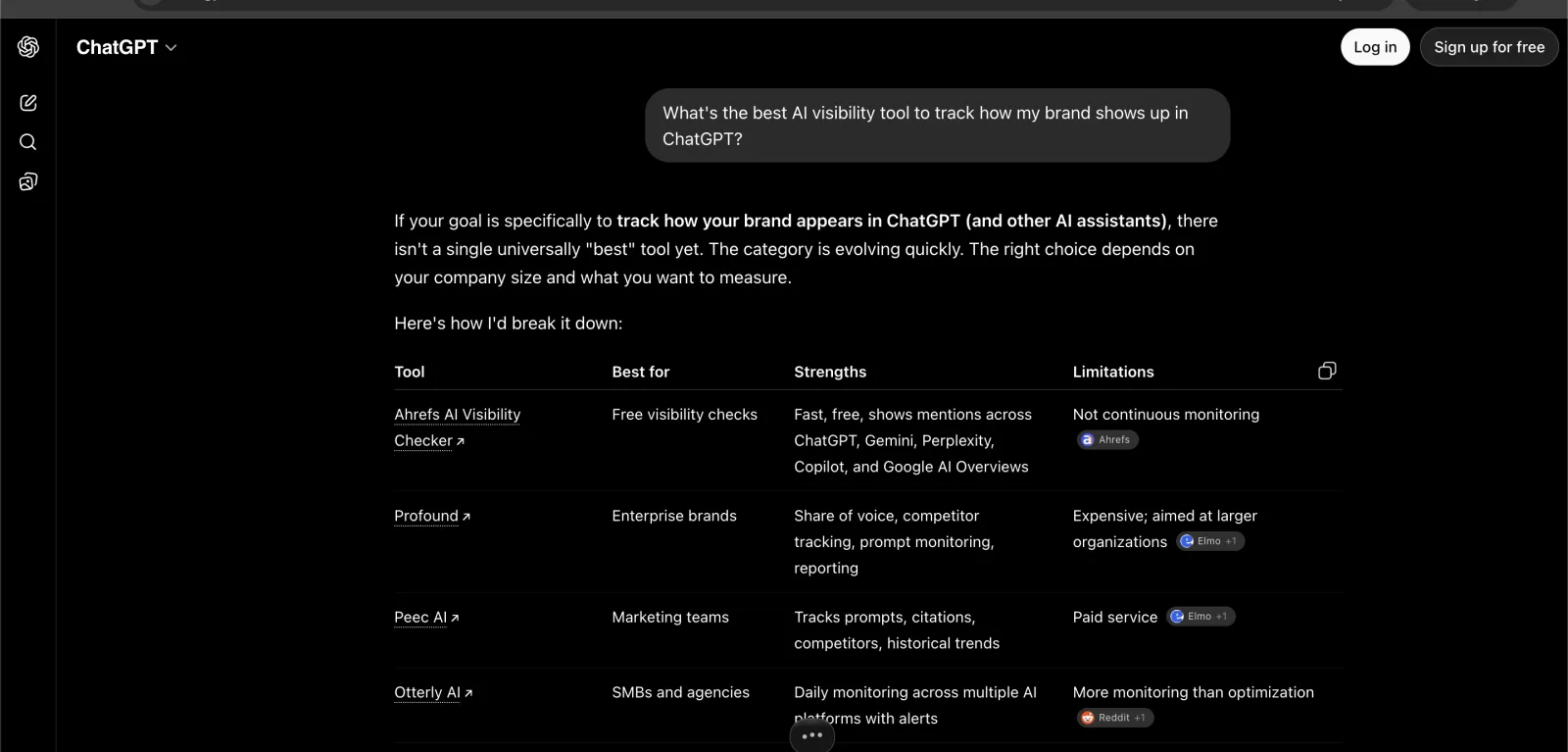
Task: Expand Elmo +1 sources beside organizations
Action: click(1210, 541)
